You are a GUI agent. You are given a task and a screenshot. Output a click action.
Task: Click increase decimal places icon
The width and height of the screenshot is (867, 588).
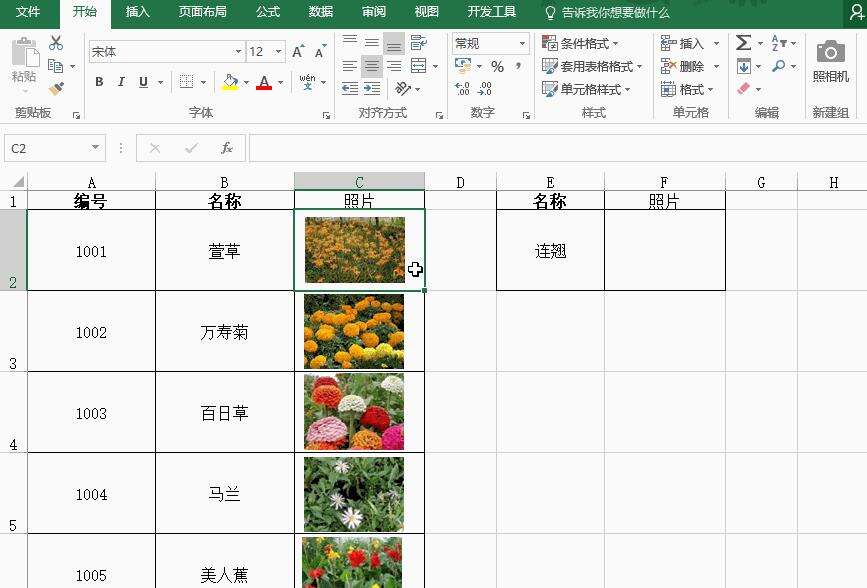[x=462, y=89]
